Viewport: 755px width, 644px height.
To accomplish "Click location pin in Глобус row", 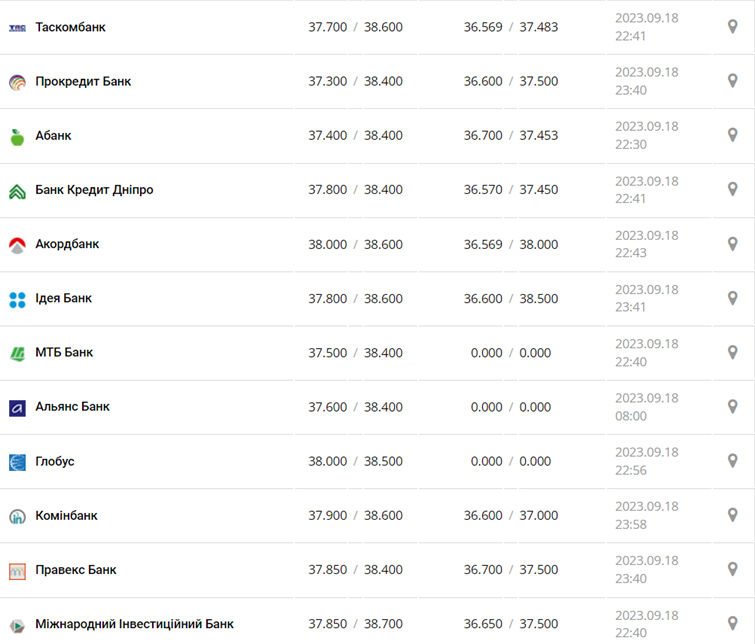I will (x=733, y=461).
